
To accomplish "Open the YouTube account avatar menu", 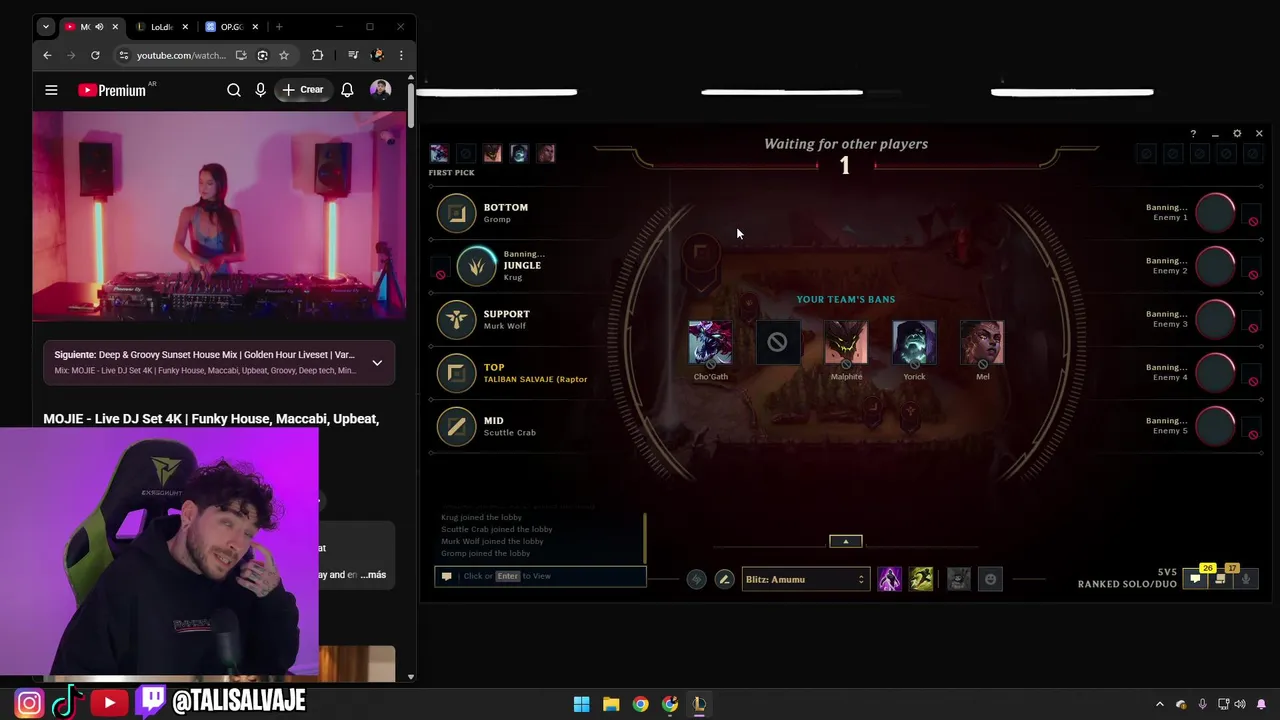I will (380, 90).
